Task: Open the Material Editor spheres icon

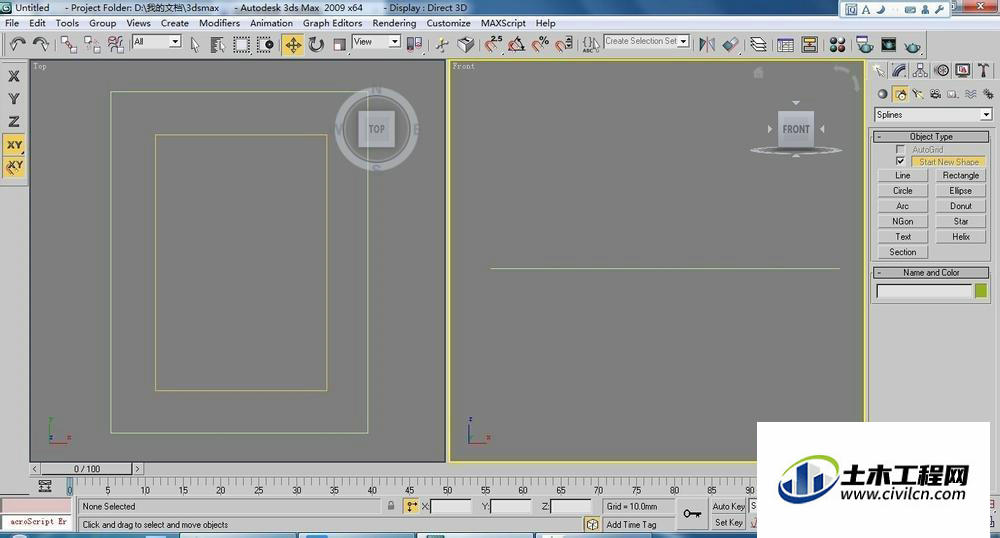Action: pyautogui.click(x=837, y=45)
